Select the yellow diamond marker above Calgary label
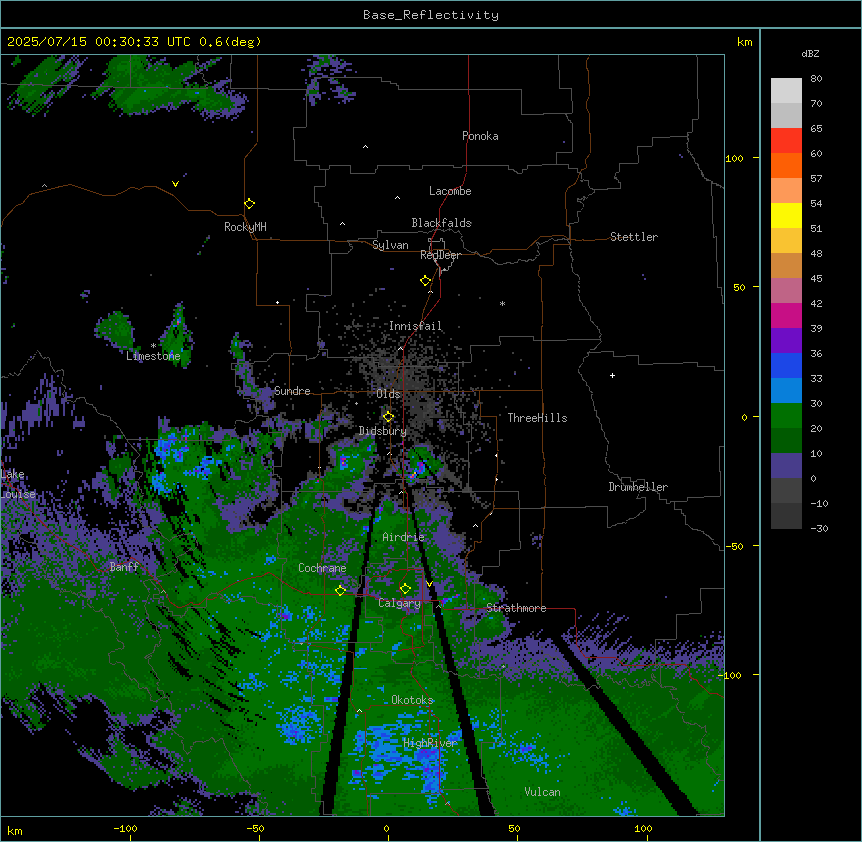This screenshot has width=862, height=842. click(405, 589)
